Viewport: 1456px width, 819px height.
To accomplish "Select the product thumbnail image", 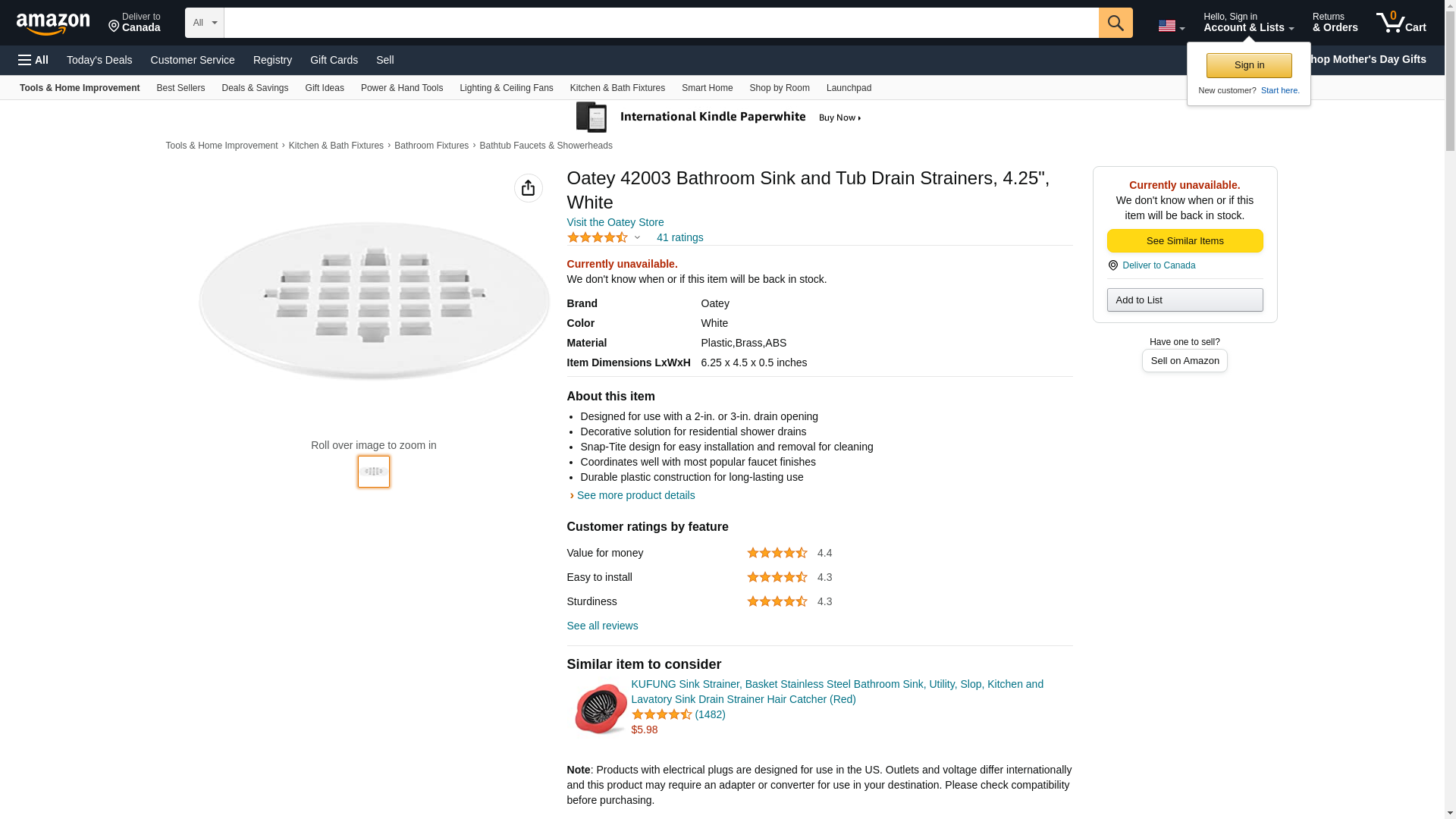I will [374, 472].
